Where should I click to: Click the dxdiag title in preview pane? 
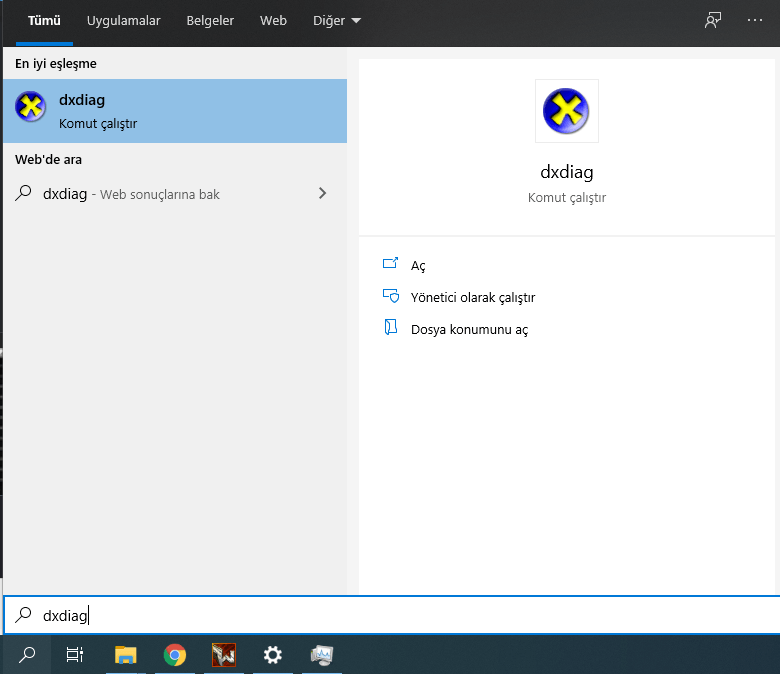point(567,172)
